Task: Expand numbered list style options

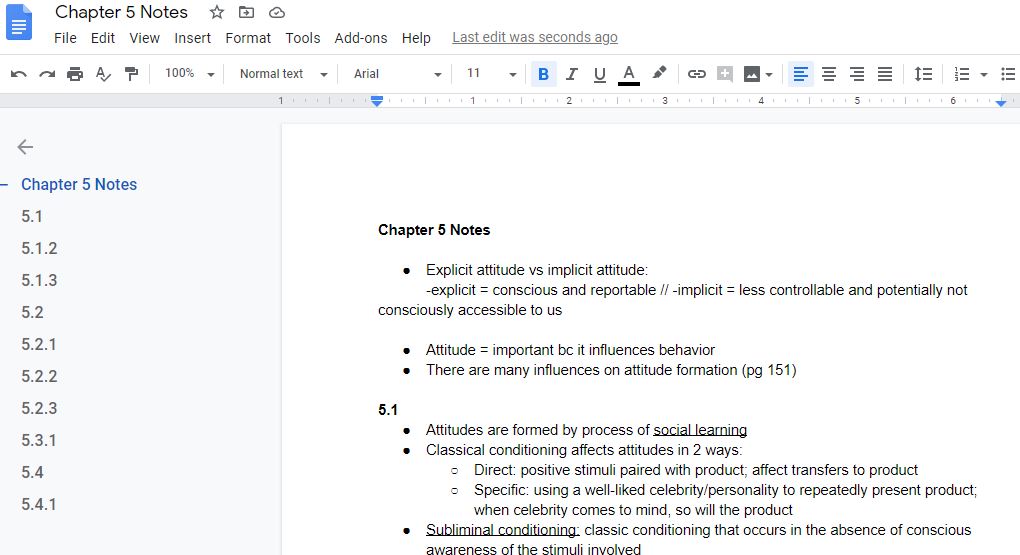Action: (x=984, y=75)
